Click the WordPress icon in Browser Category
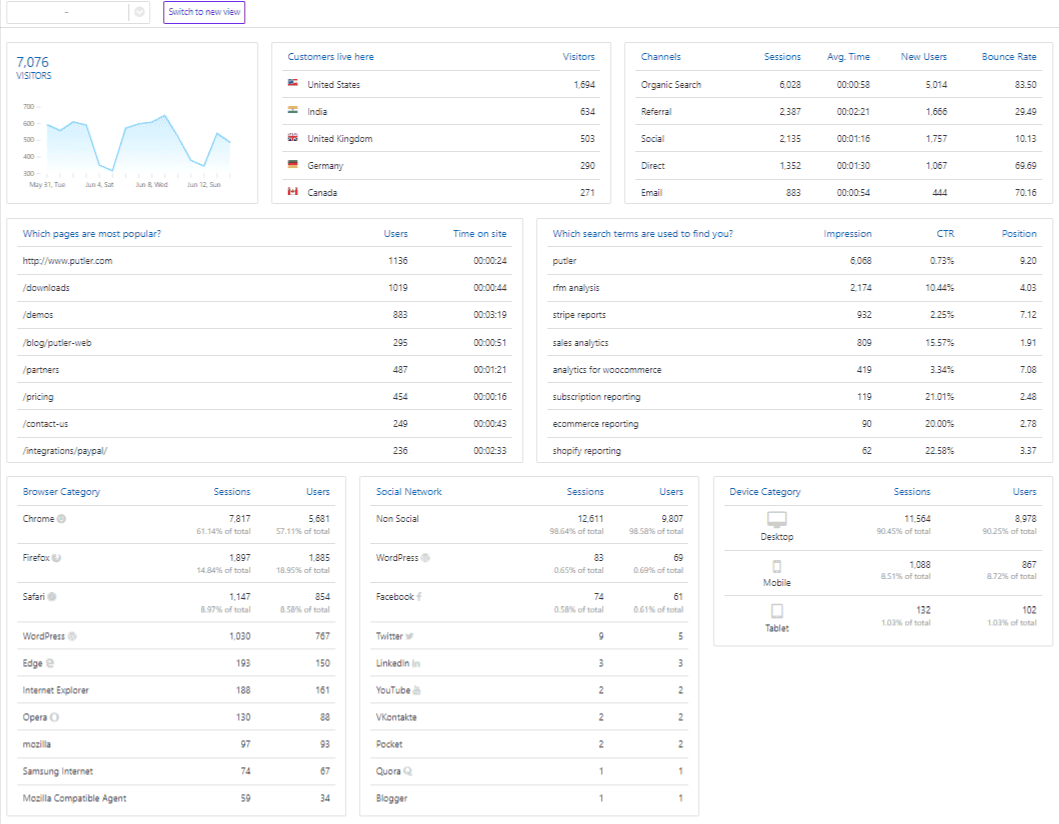 pos(72,636)
